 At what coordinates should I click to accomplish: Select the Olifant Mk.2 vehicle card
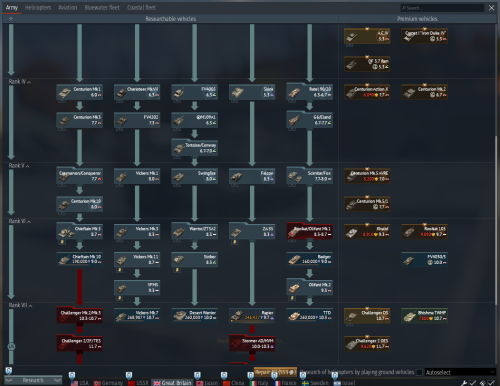tap(309, 288)
